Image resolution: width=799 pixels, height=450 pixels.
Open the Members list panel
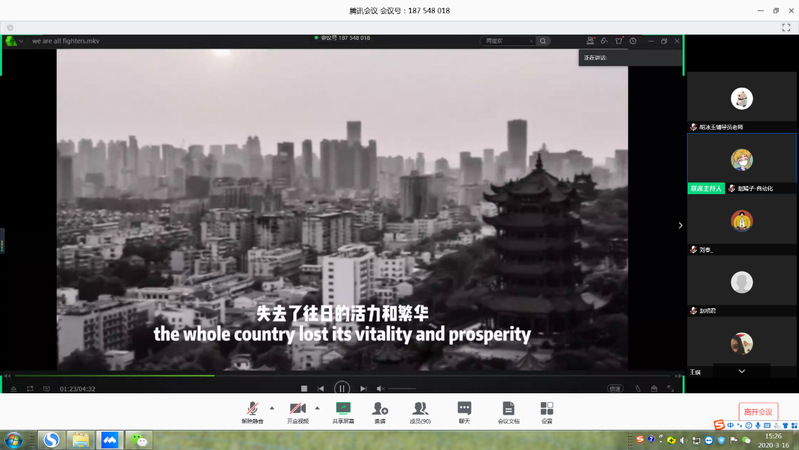[420, 409]
